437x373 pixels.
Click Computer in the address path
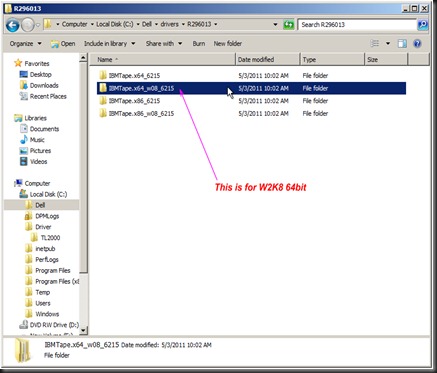click(x=74, y=24)
